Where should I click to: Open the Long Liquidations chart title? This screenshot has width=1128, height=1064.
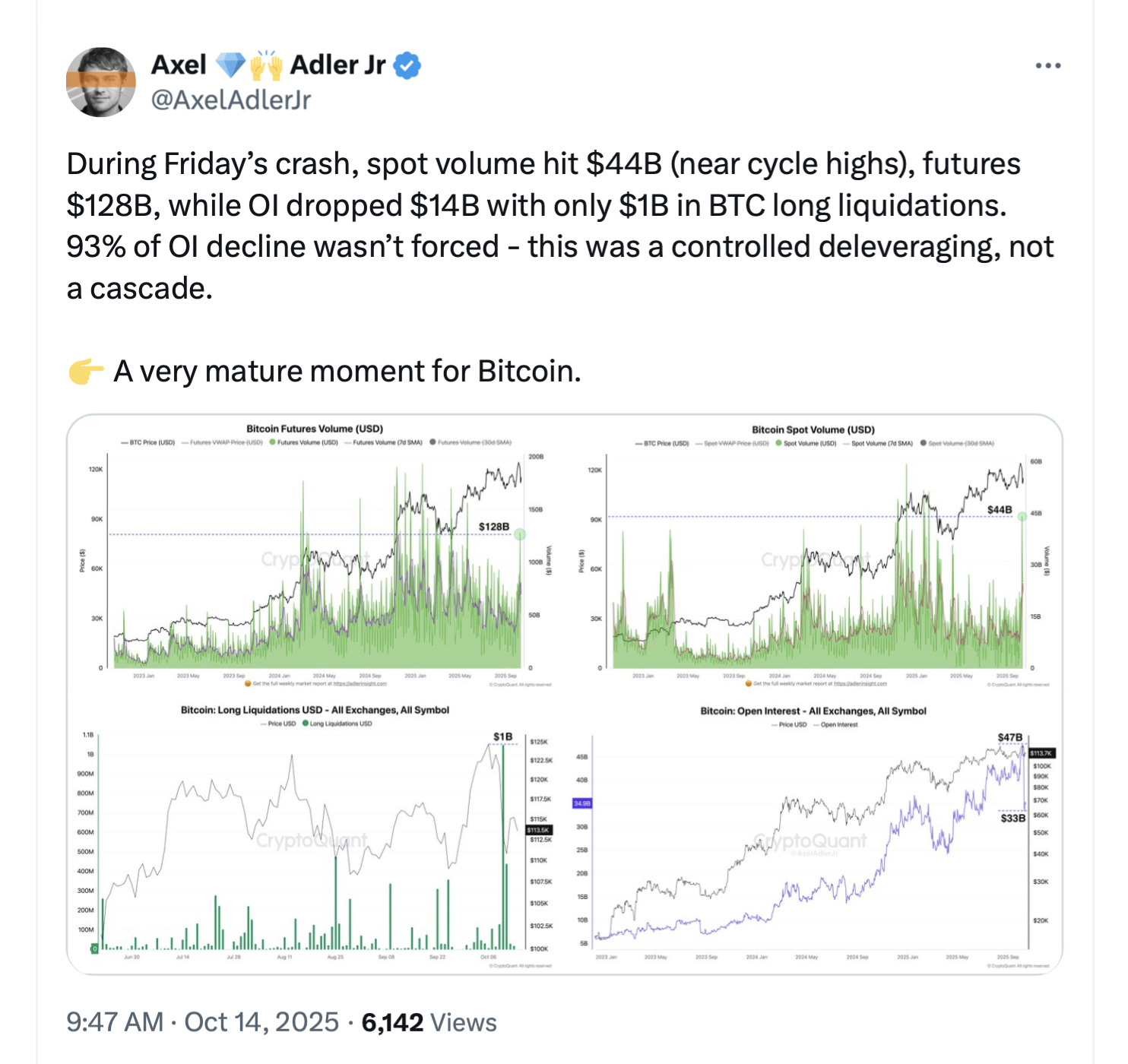click(x=315, y=710)
